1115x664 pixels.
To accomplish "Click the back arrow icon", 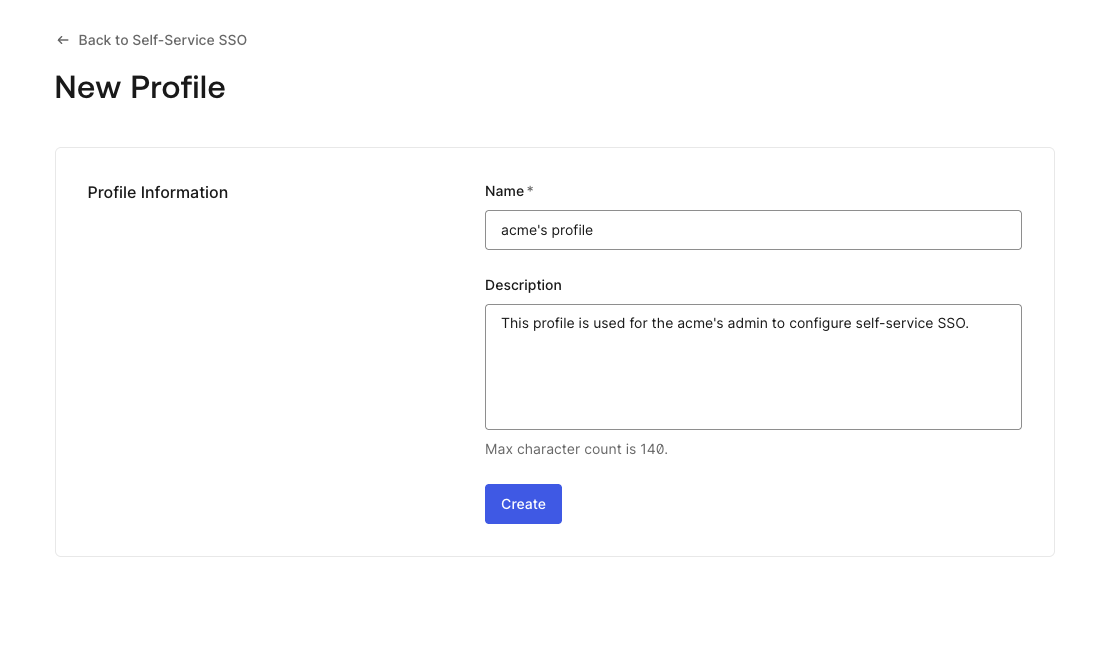I will coord(63,40).
